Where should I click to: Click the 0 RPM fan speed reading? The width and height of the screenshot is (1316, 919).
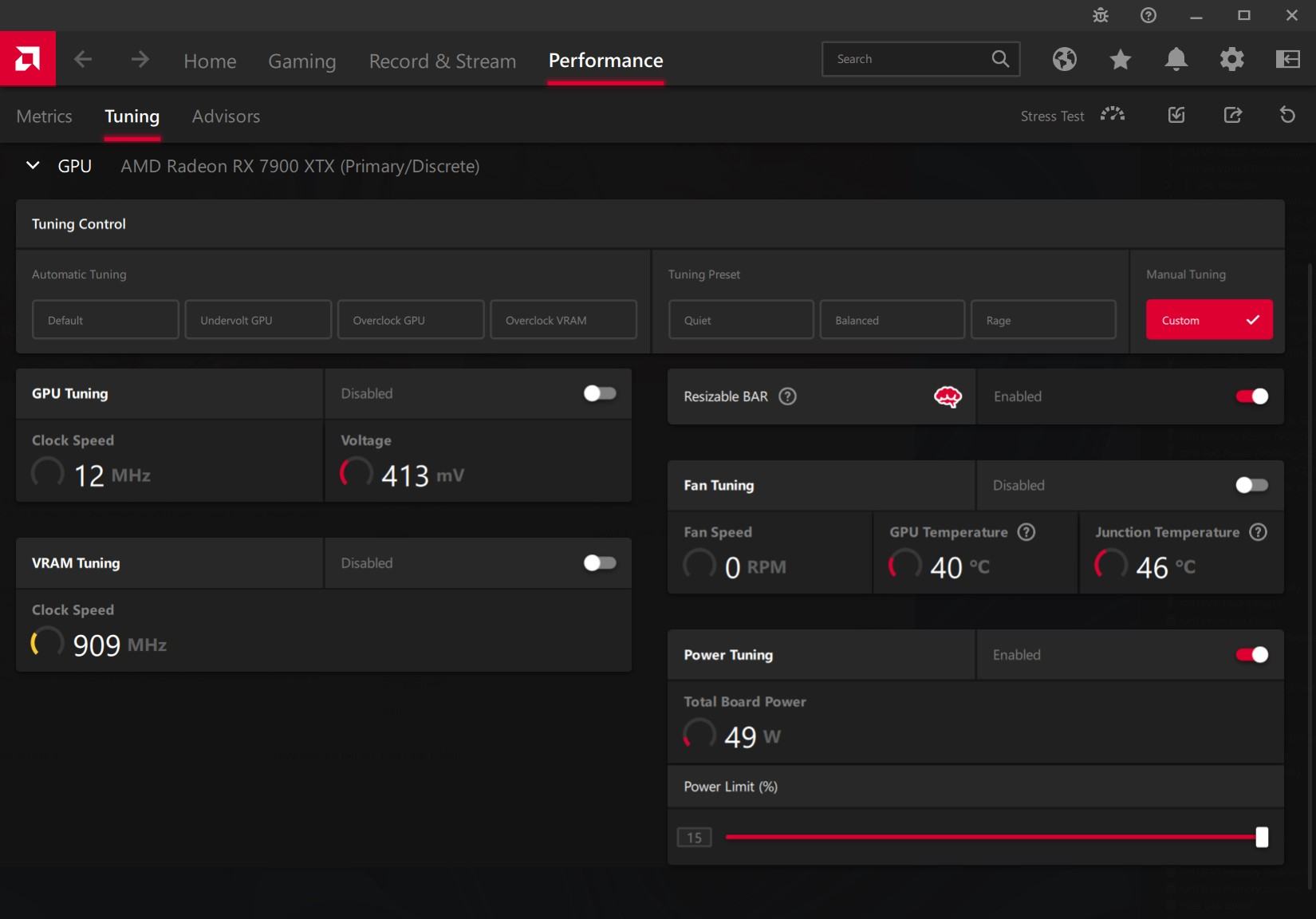(755, 568)
